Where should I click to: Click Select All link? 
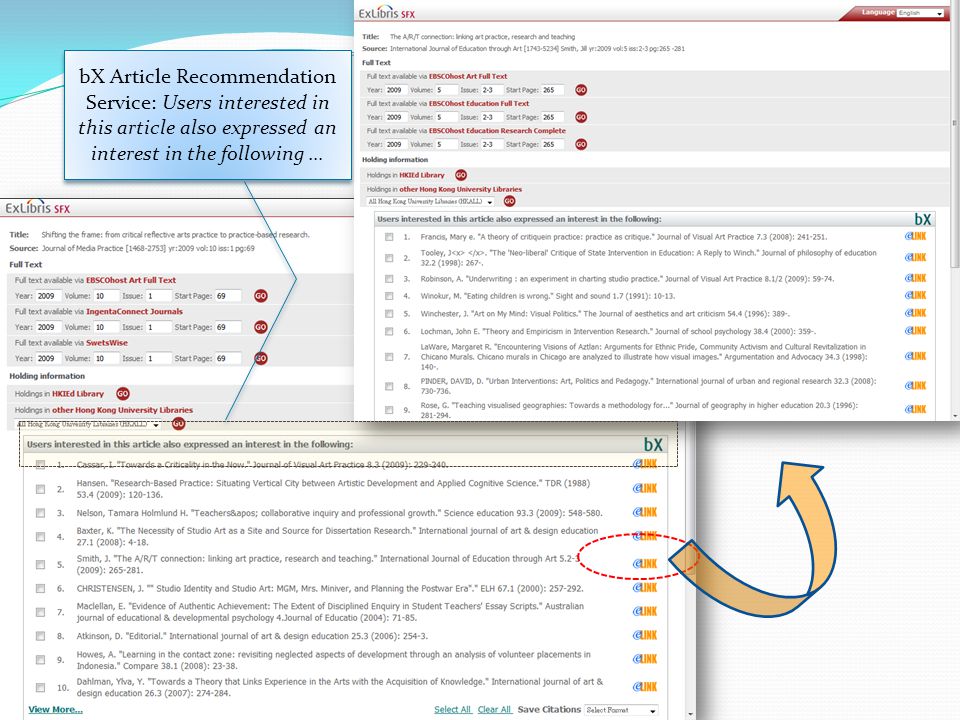tap(452, 710)
